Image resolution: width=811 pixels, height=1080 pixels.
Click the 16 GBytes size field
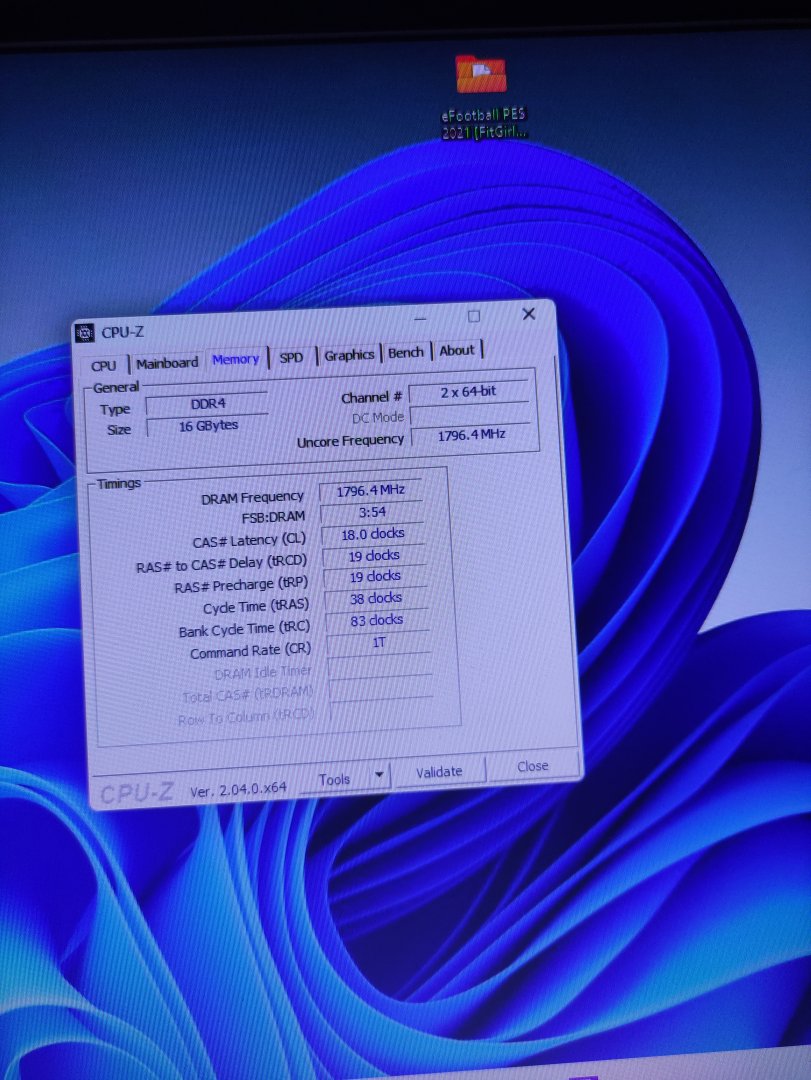[x=208, y=426]
